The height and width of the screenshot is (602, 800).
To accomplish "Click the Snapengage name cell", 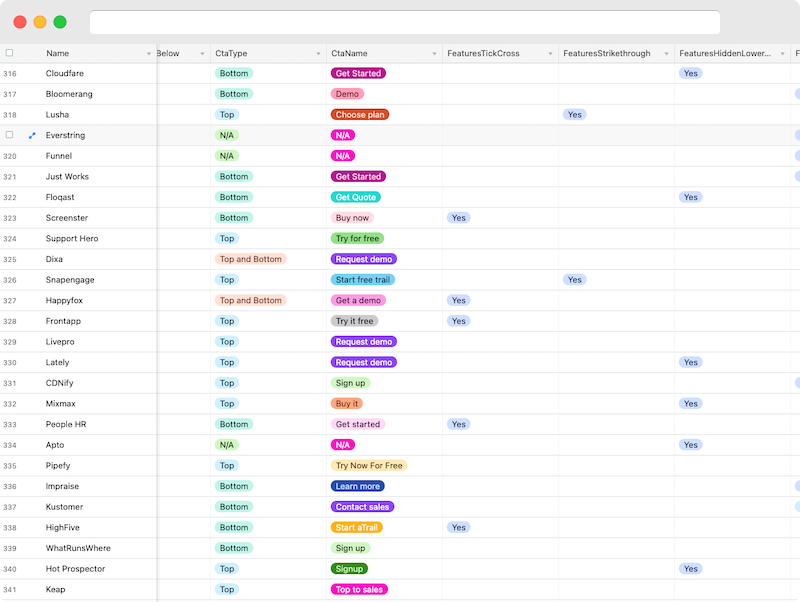I will click(x=70, y=280).
